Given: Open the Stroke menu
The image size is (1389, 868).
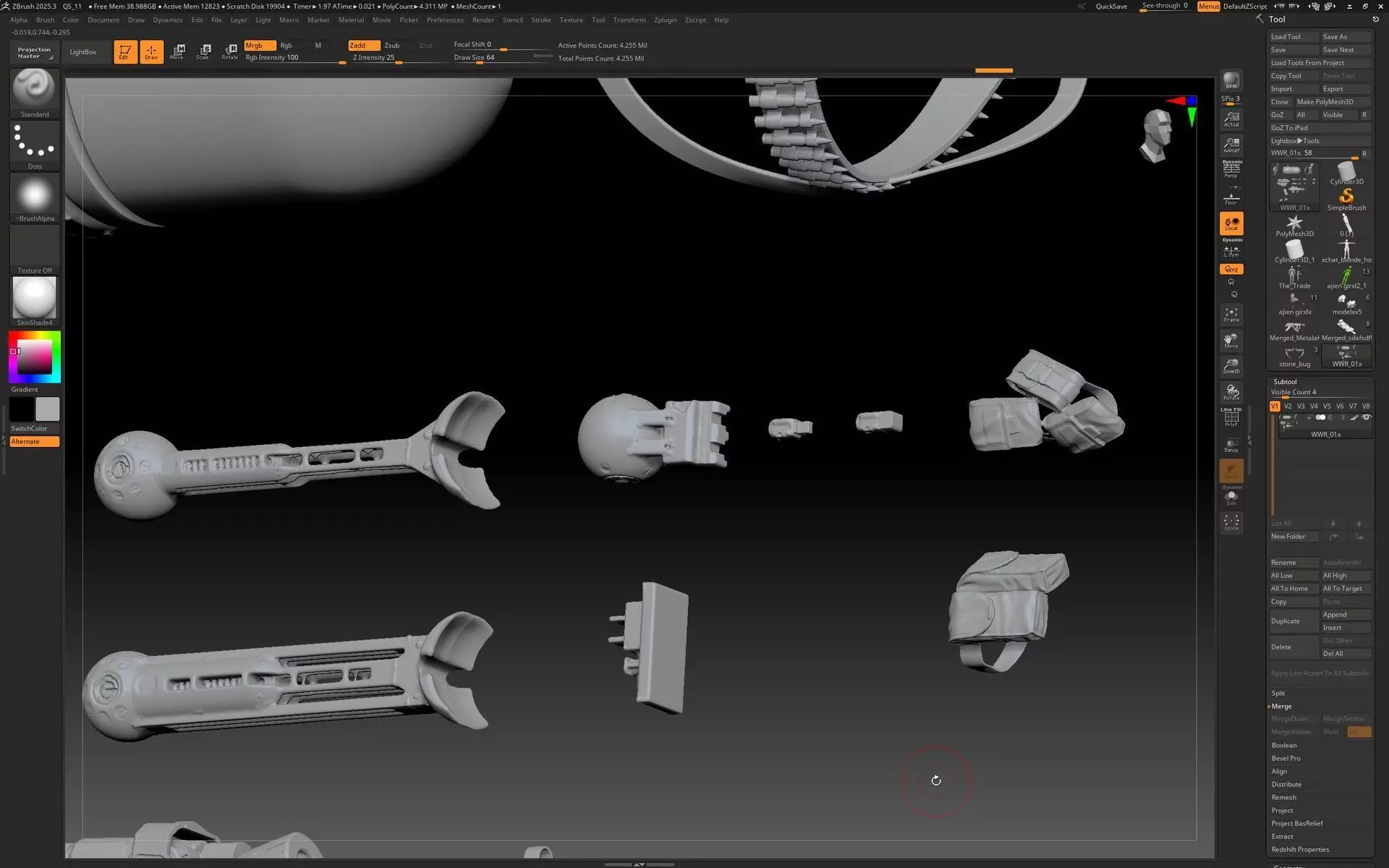Looking at the screenshot, I should (540, 20).
